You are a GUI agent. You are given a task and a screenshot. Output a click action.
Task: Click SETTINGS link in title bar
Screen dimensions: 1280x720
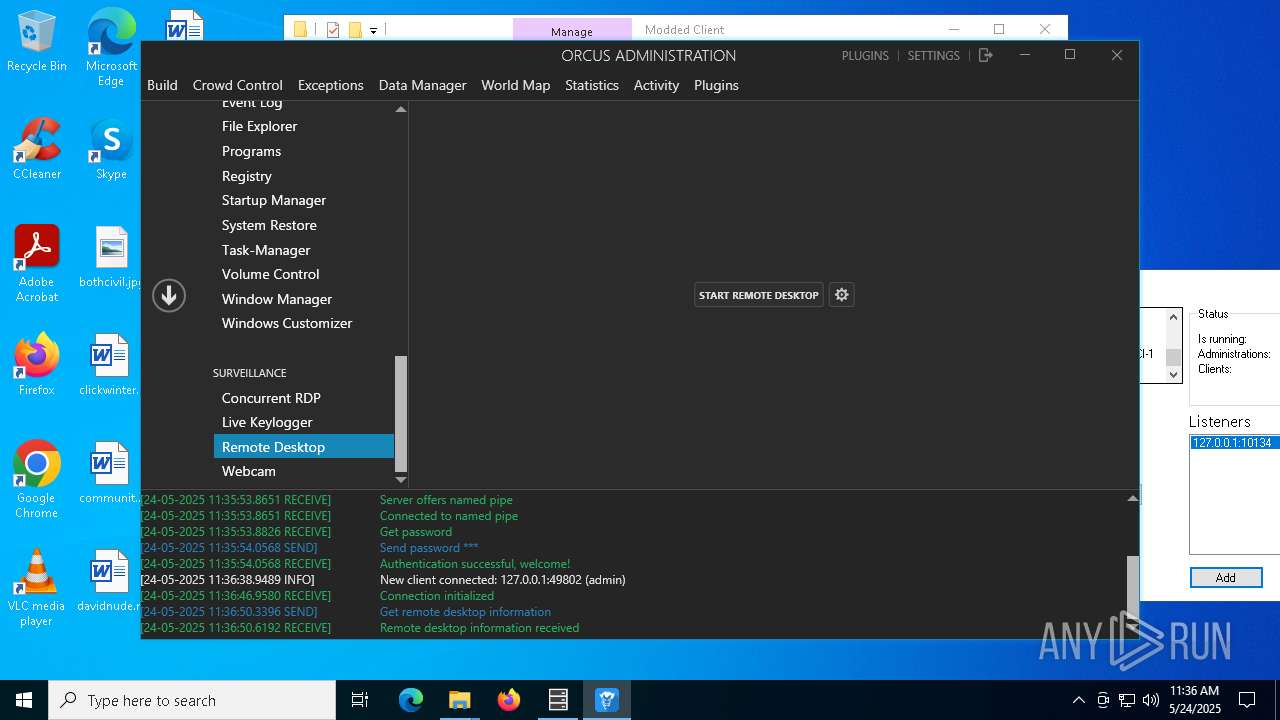coord(933,56)
